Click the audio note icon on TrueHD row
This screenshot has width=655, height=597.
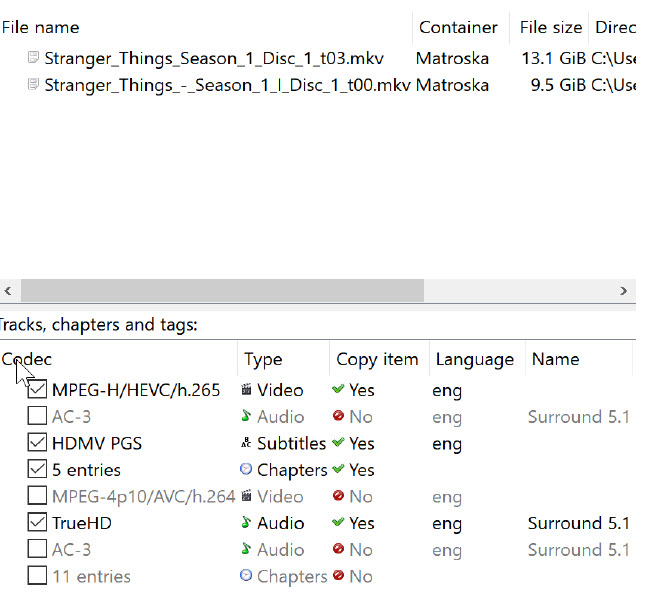pos(246,523)
